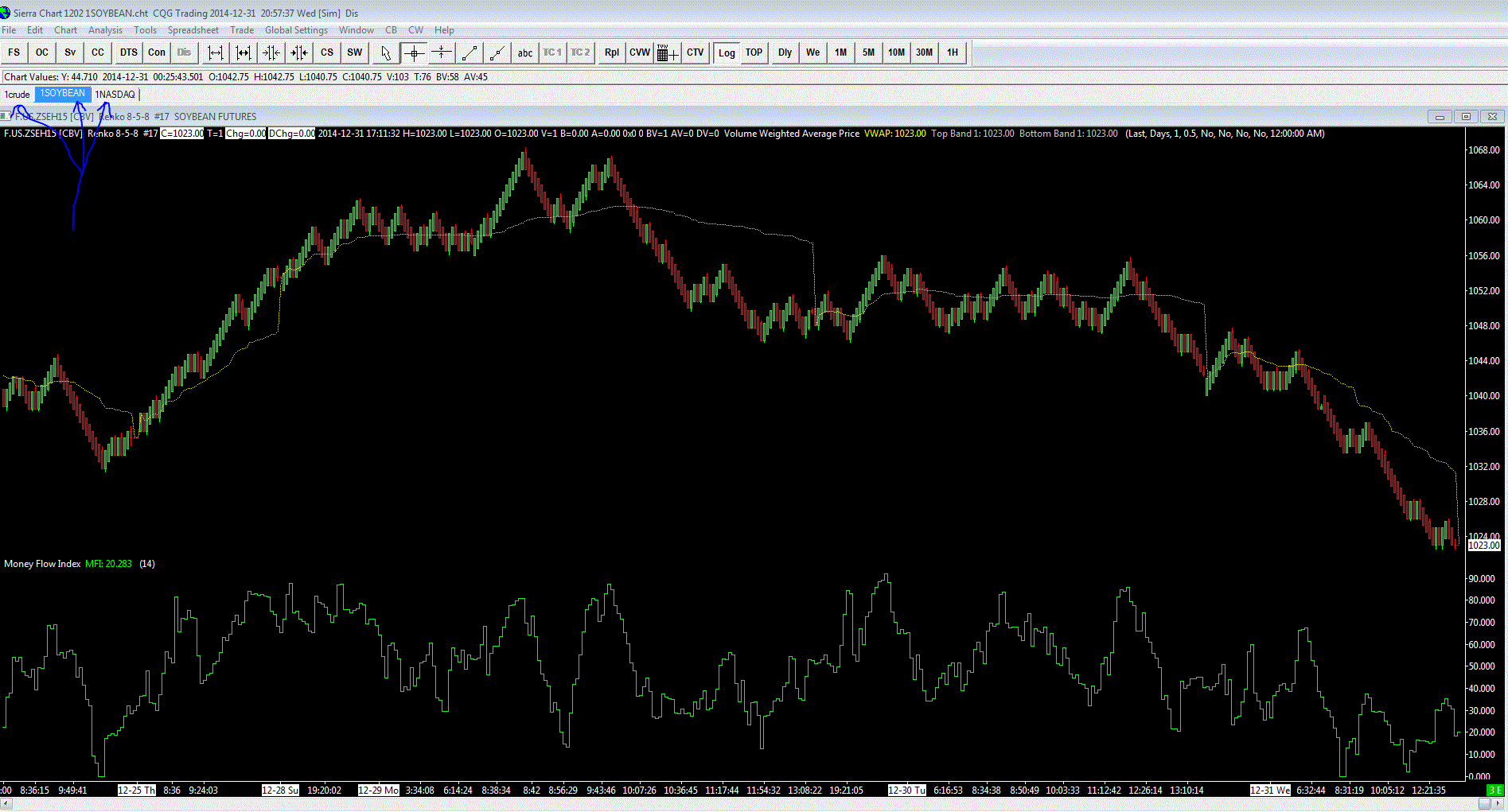This screenshot has height=812, width=1508.
Task: Select the line drawing tool
Action: pos(470,52)
